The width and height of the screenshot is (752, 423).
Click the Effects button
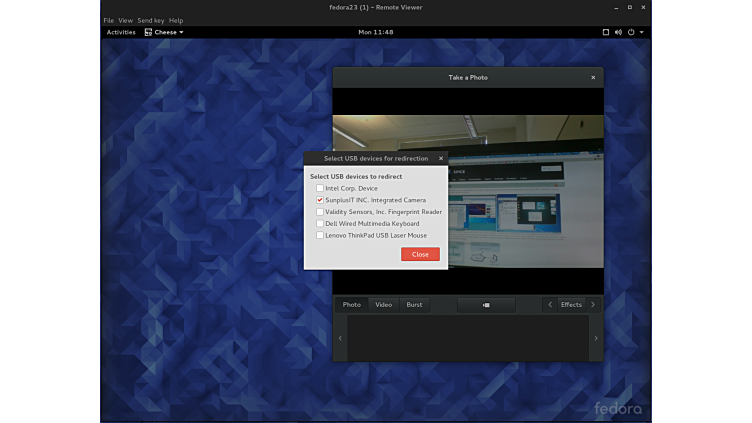571,305
